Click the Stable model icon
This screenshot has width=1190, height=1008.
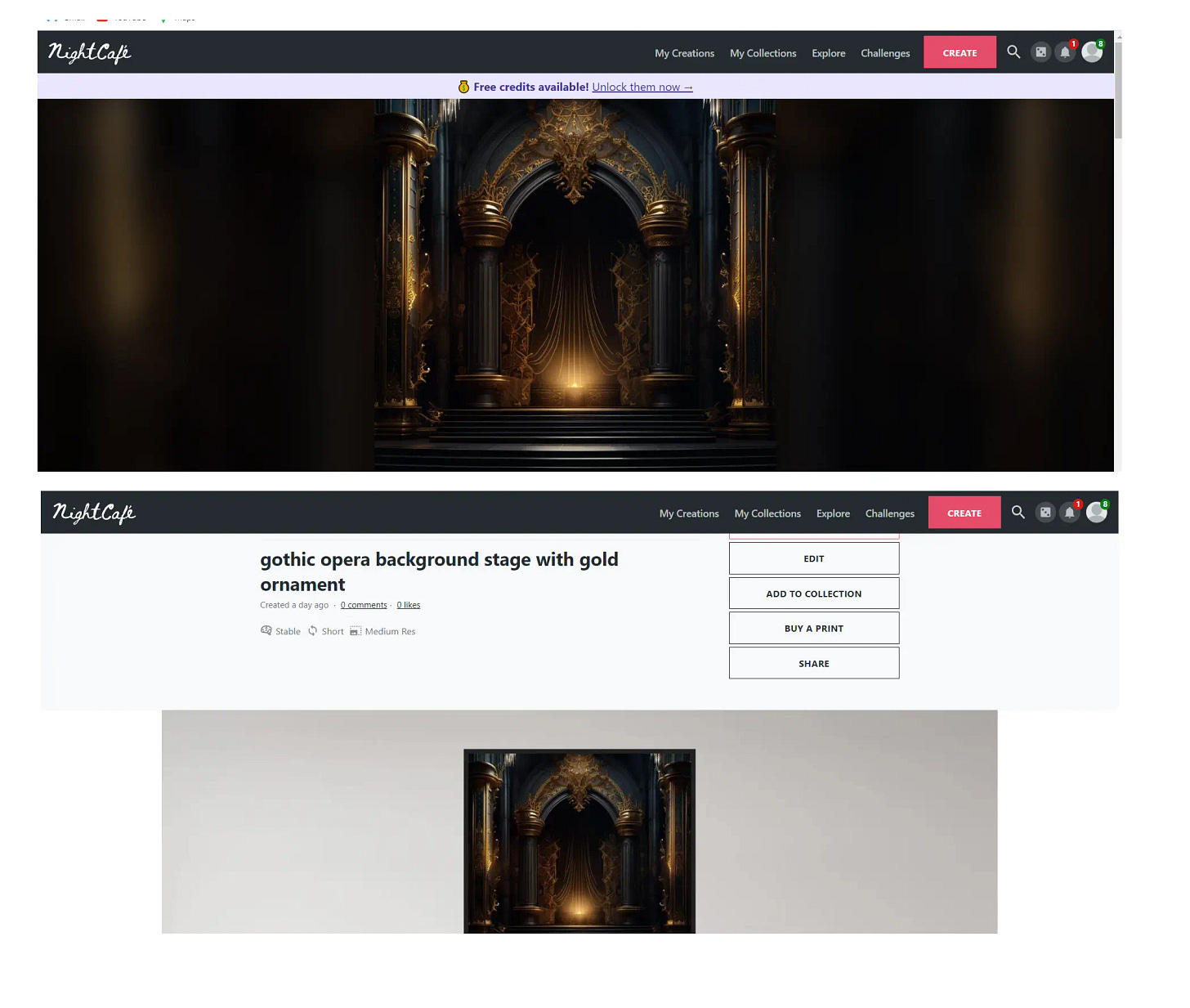266,630
